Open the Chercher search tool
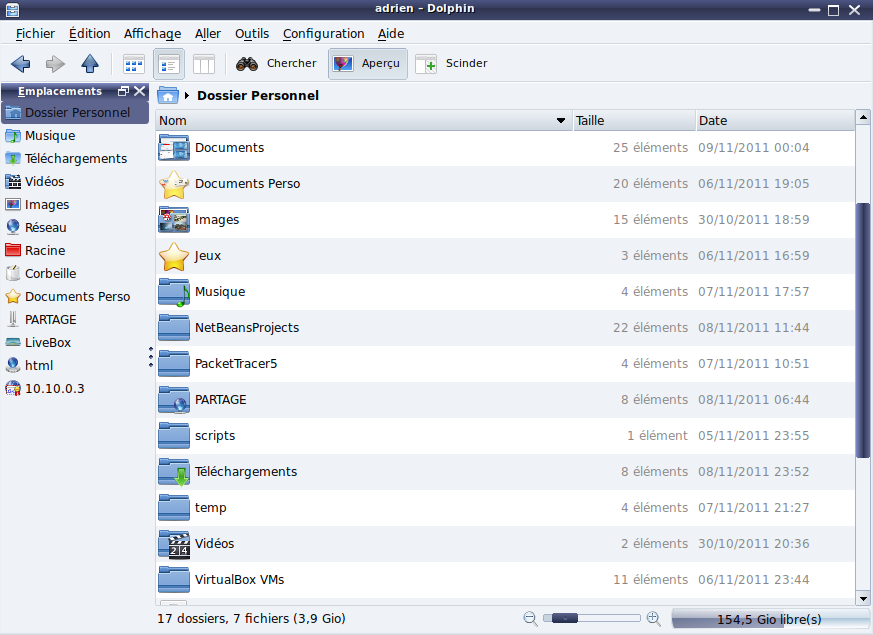Image resolution: width=873 pixels, height=635 pixels. 276,64
